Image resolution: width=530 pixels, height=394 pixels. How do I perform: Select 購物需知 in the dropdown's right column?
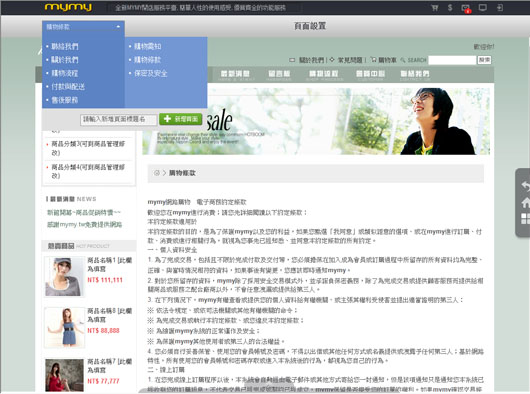point(147,46)
